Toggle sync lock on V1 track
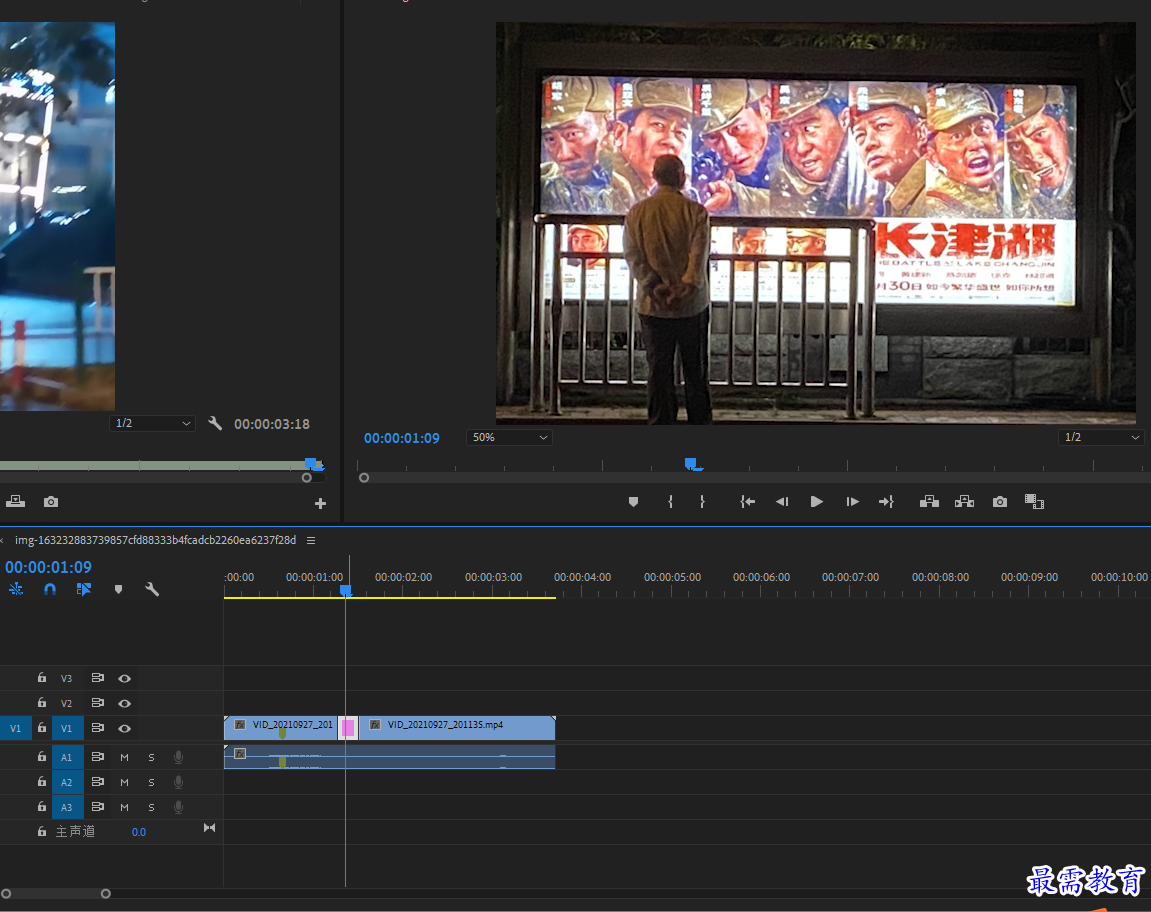Viewport: 1151px width, 912px height. pos(98,728)
